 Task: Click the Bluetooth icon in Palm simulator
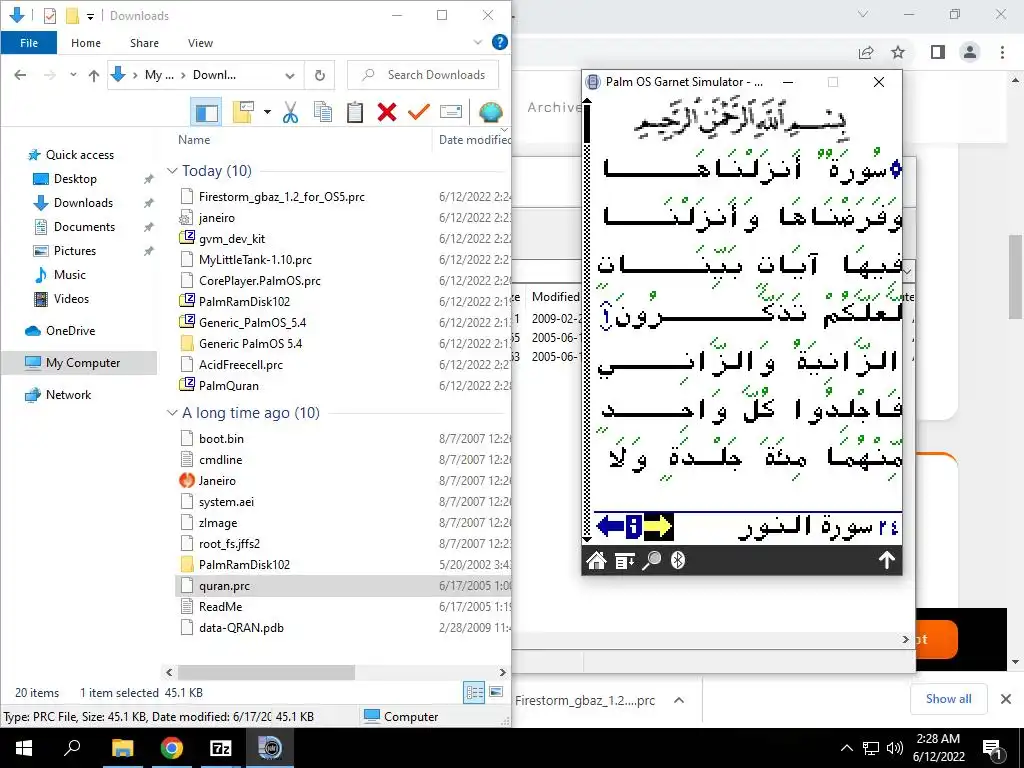[678, 560]
